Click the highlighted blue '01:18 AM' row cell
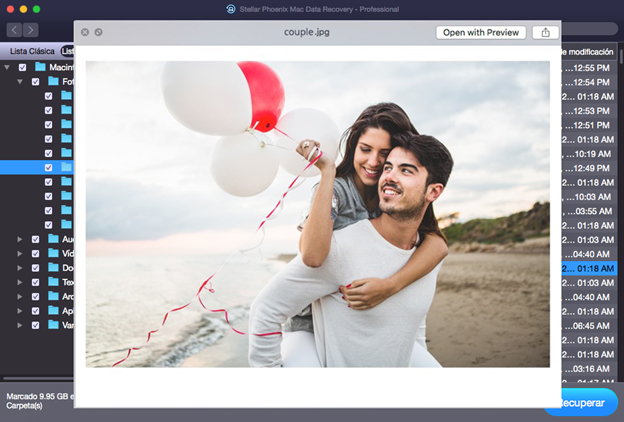 [x=589, y=268]
